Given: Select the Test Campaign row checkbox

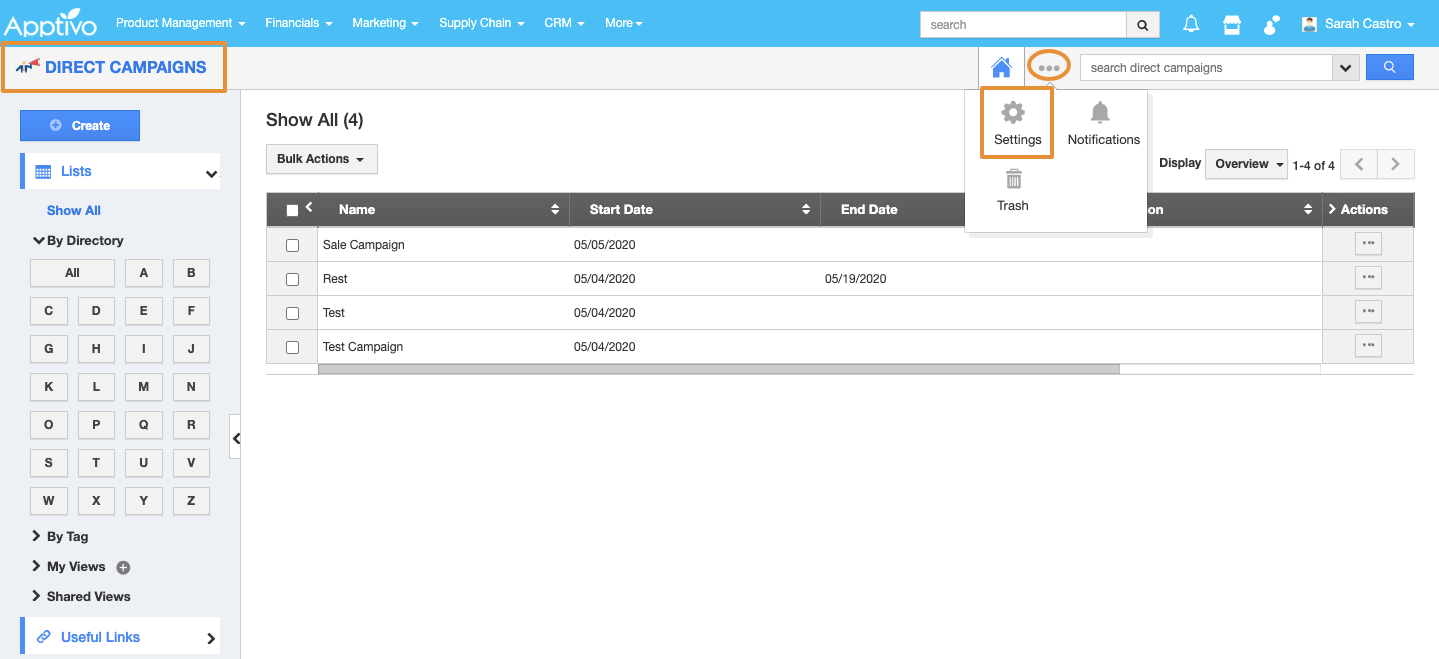Looking at the screenshot, I should click(292, 347).
